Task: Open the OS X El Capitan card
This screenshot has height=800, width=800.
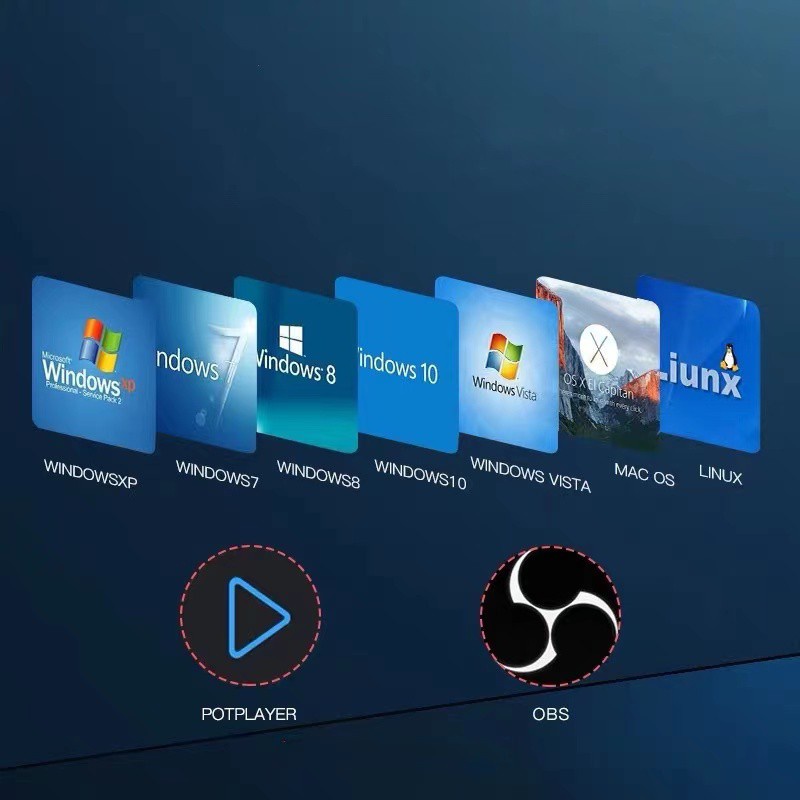Action: point(598,365)
